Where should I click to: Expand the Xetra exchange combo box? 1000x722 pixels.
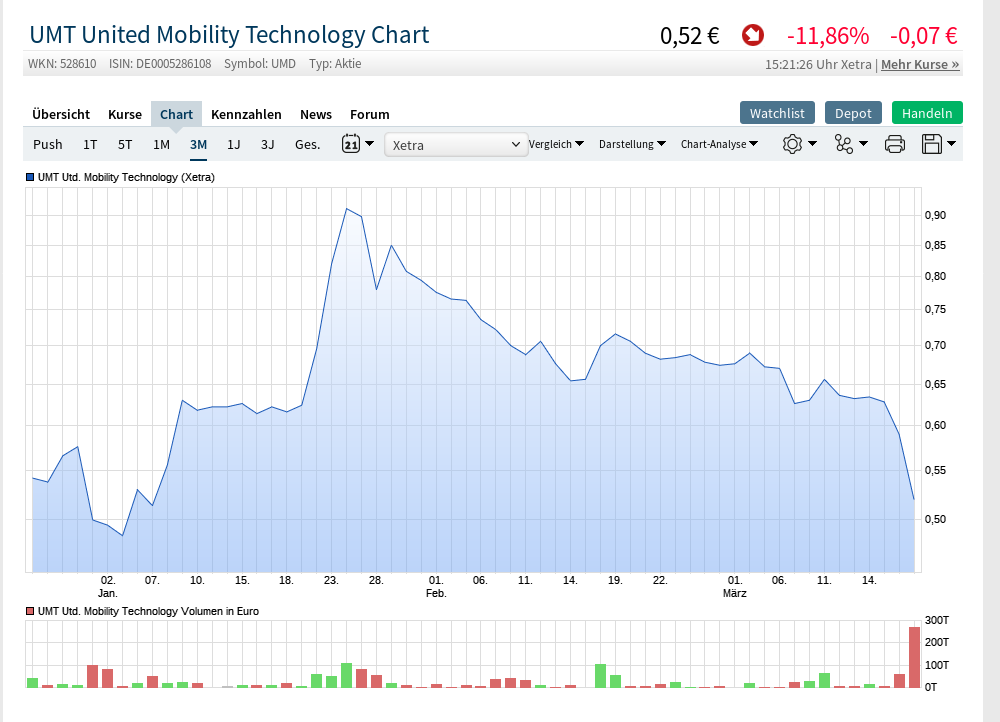(456, 145)
